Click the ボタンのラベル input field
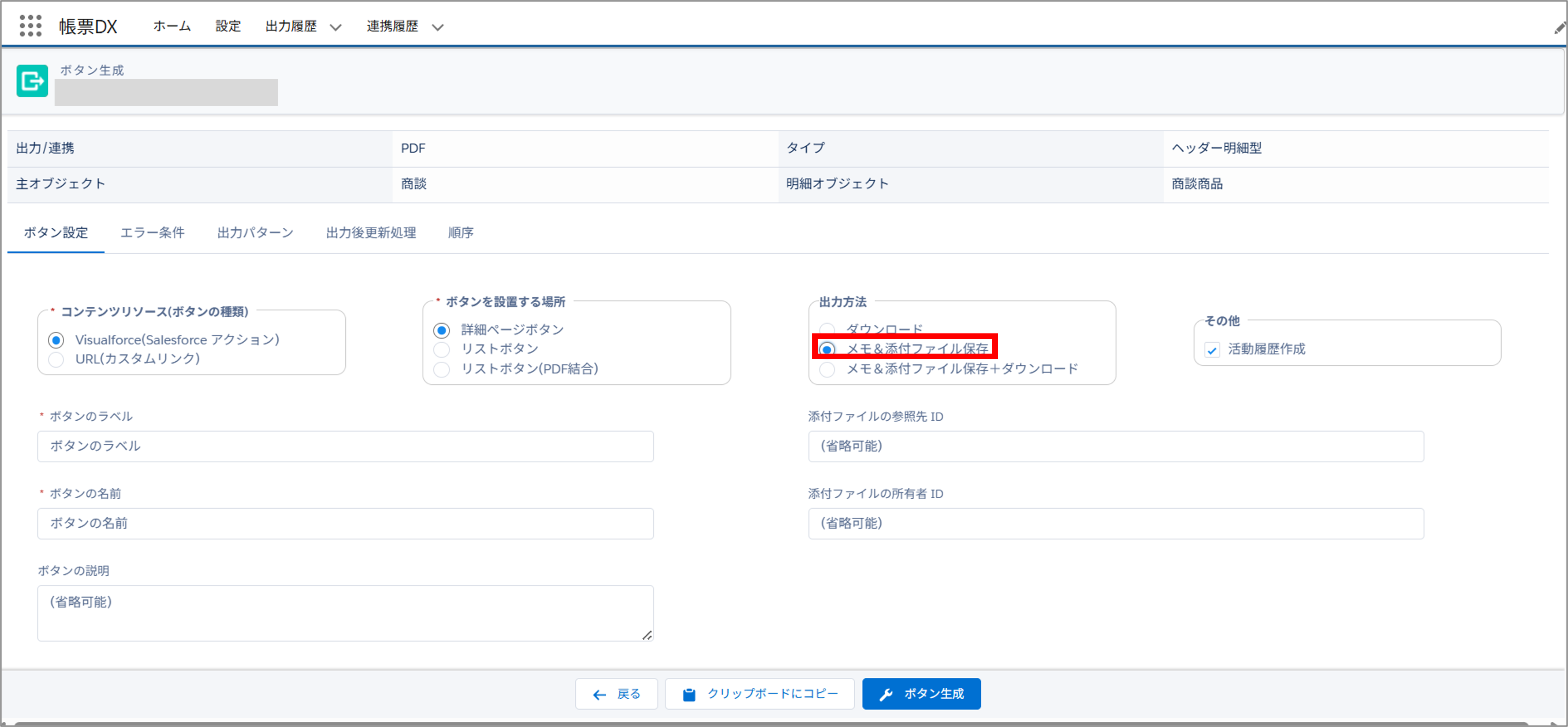The height and width of the screenshot is (727, 1568). click(344, 446)
